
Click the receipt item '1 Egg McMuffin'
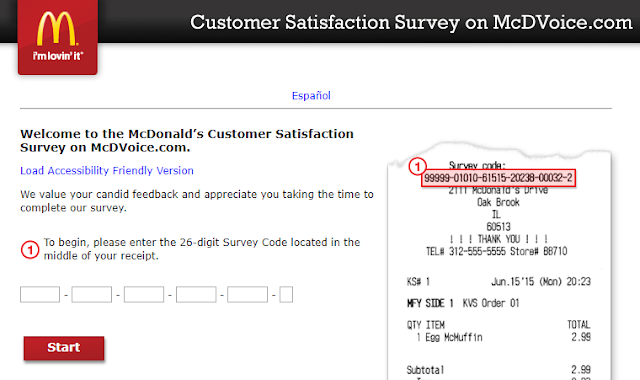pos(449,338)
